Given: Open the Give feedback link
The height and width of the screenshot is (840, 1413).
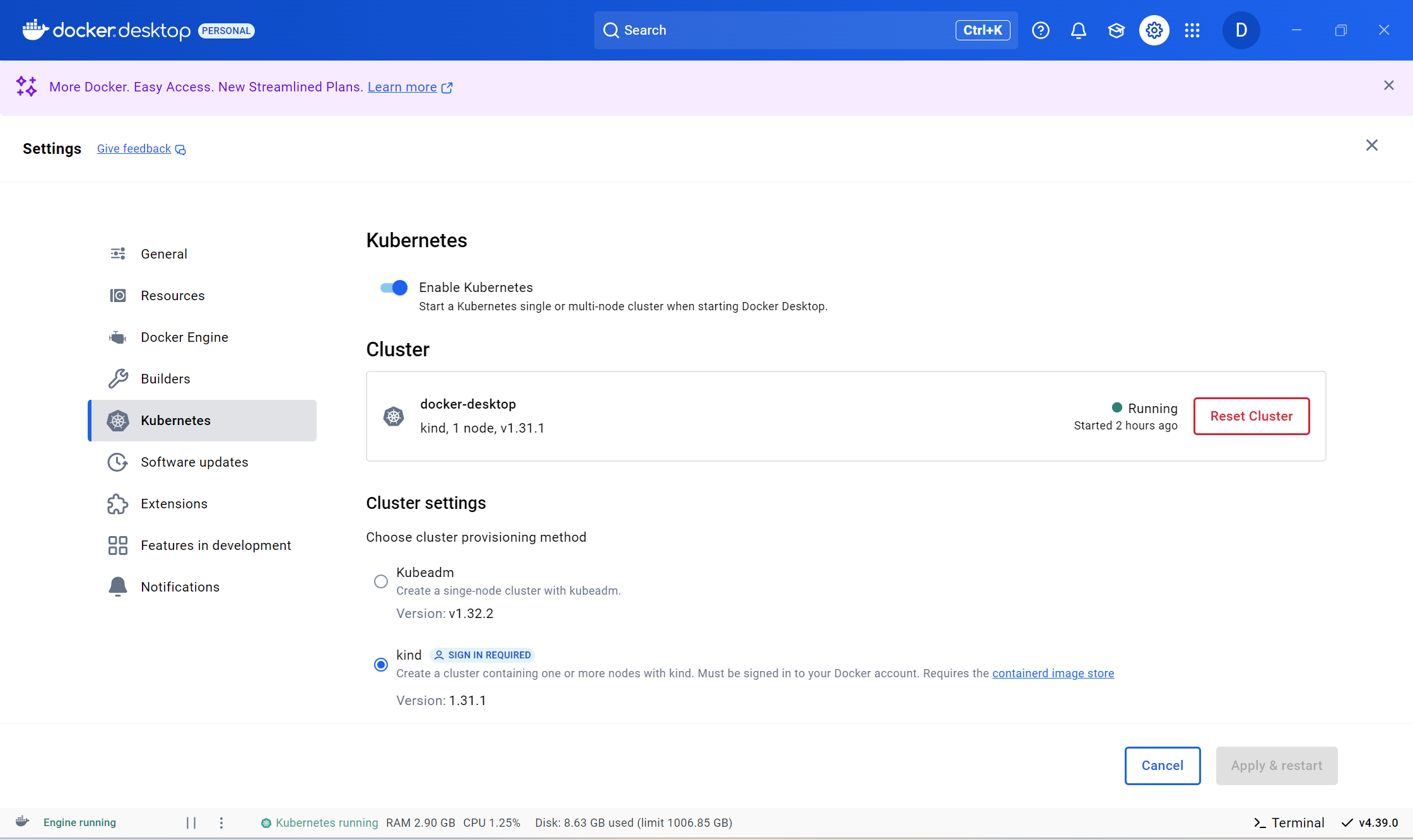Looking at the screenshot, I should point(134,149).
